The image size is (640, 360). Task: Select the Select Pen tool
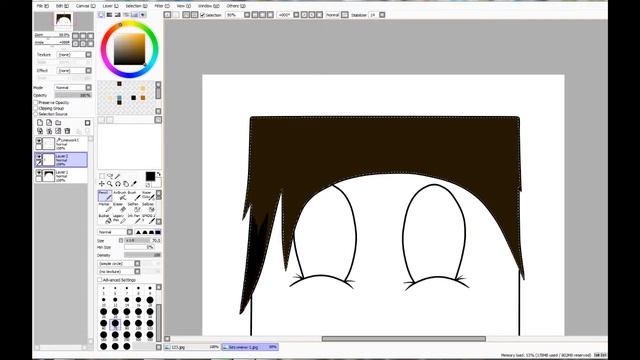coord(133,207)
